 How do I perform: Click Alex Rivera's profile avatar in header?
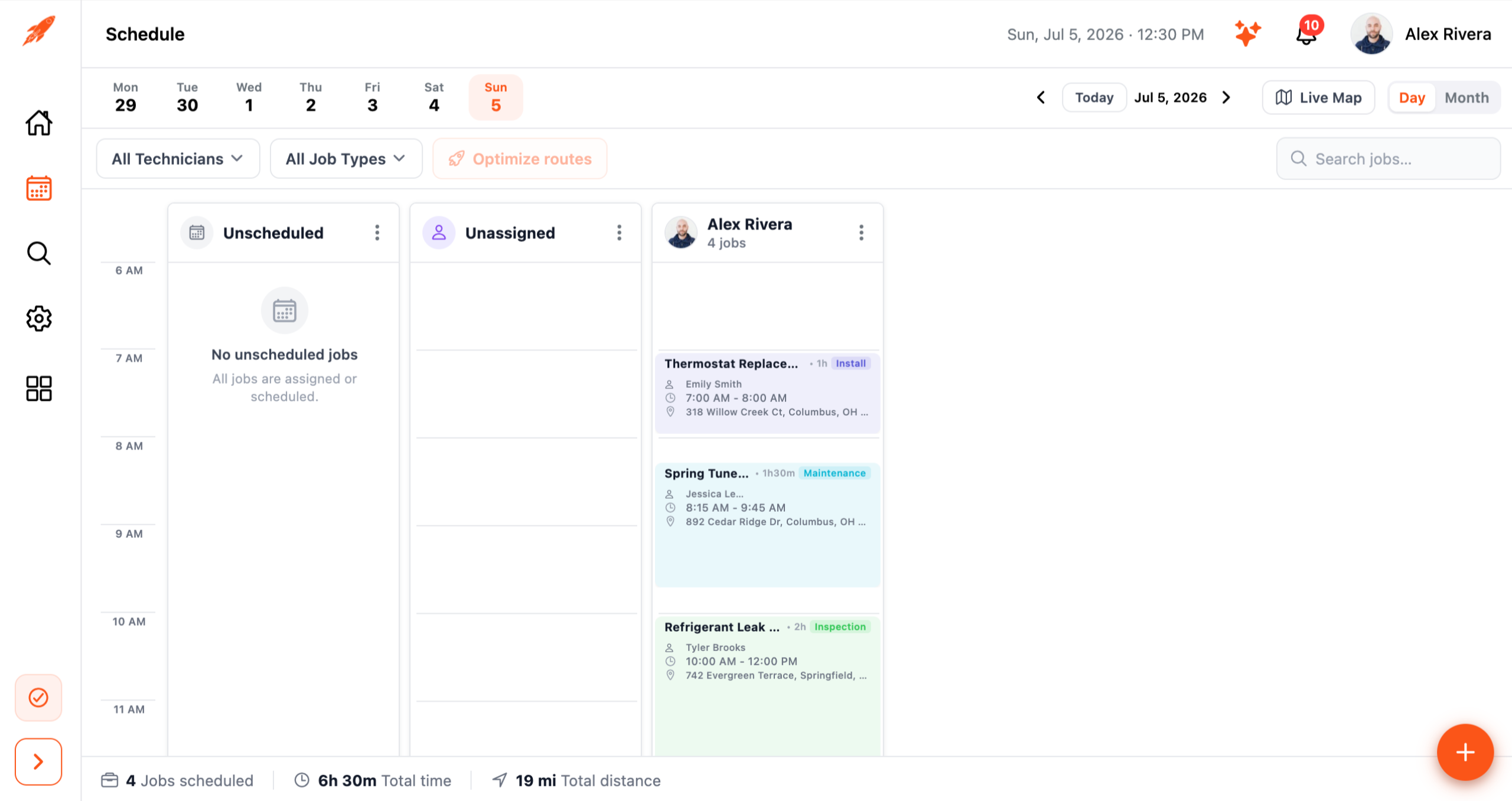click(1371, 34)
